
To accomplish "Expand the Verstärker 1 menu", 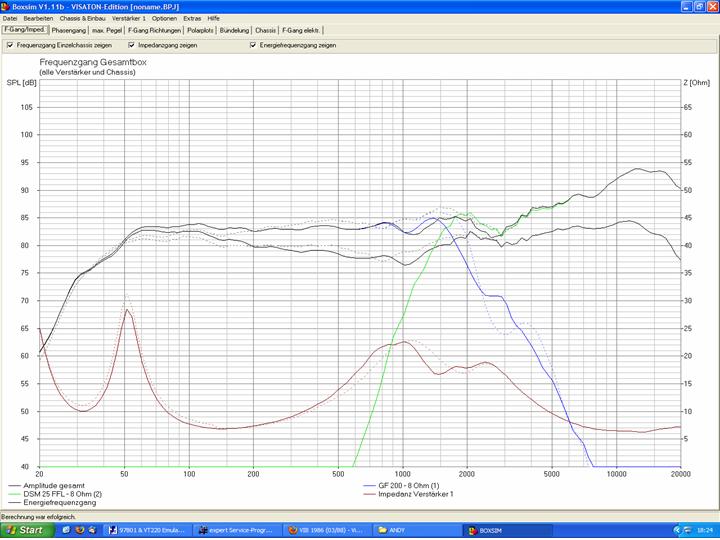I will (129, 18).
